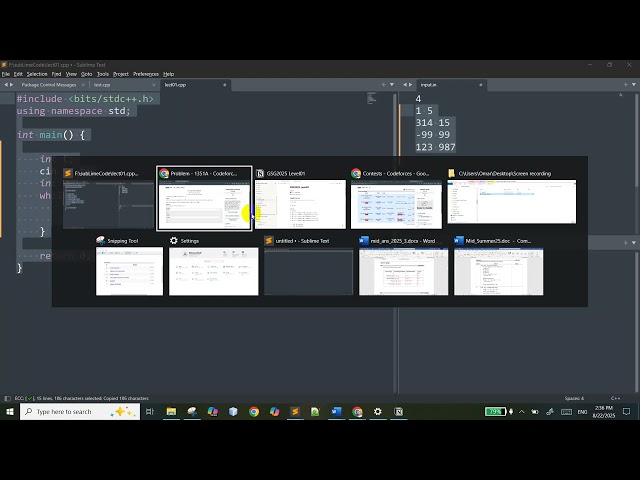This screenshot has width=640, height=480.
Task: Open the Spaces: 4 indentation setting
Action: pyautogui.click(x=574, y=398)
